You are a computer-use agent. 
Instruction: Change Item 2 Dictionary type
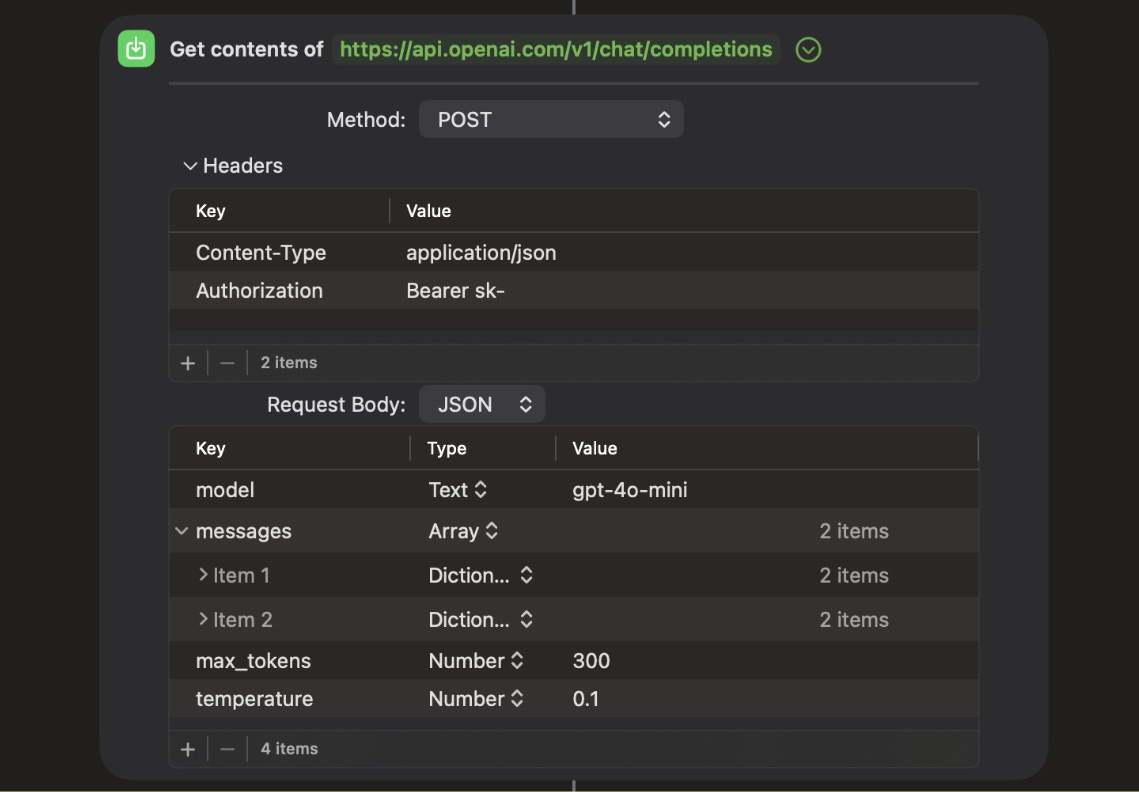[481, 620]
